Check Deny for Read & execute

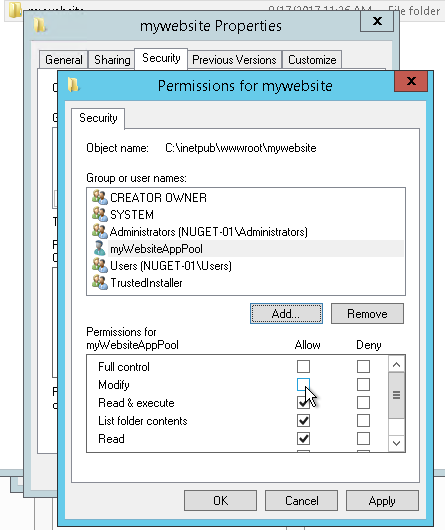coord(363,403)
